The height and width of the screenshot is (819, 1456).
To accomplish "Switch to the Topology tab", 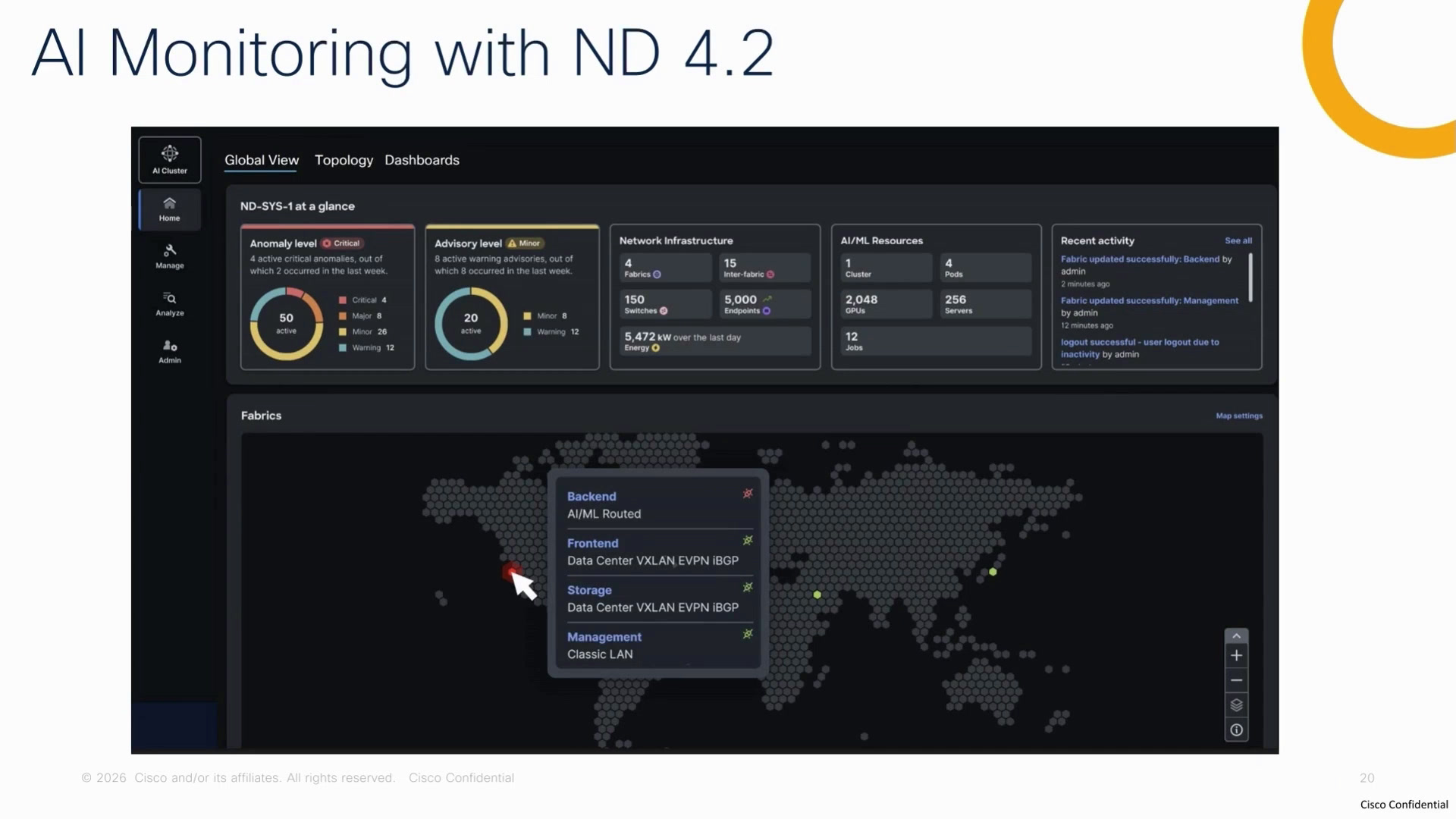I will coord(344,160).
